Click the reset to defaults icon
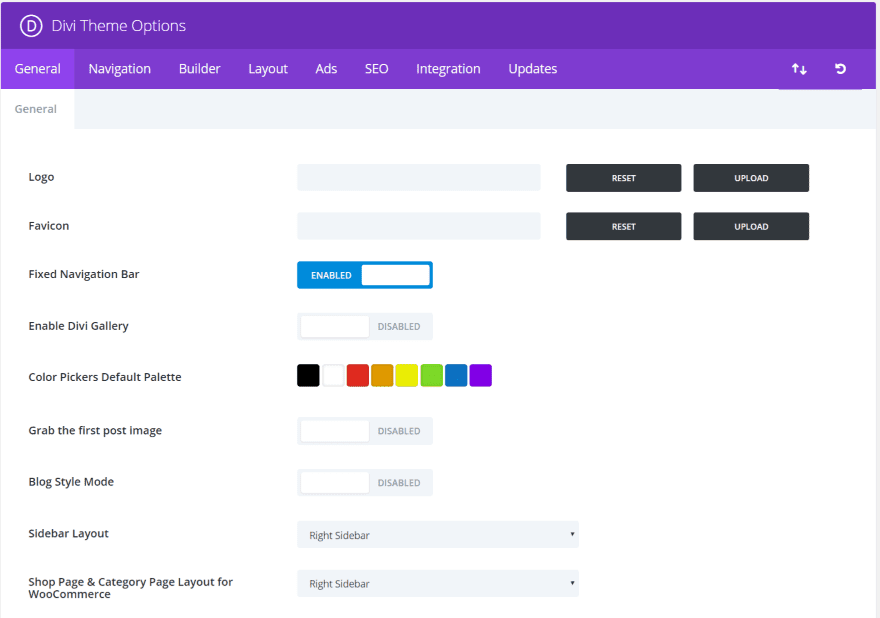 point(840,69)
